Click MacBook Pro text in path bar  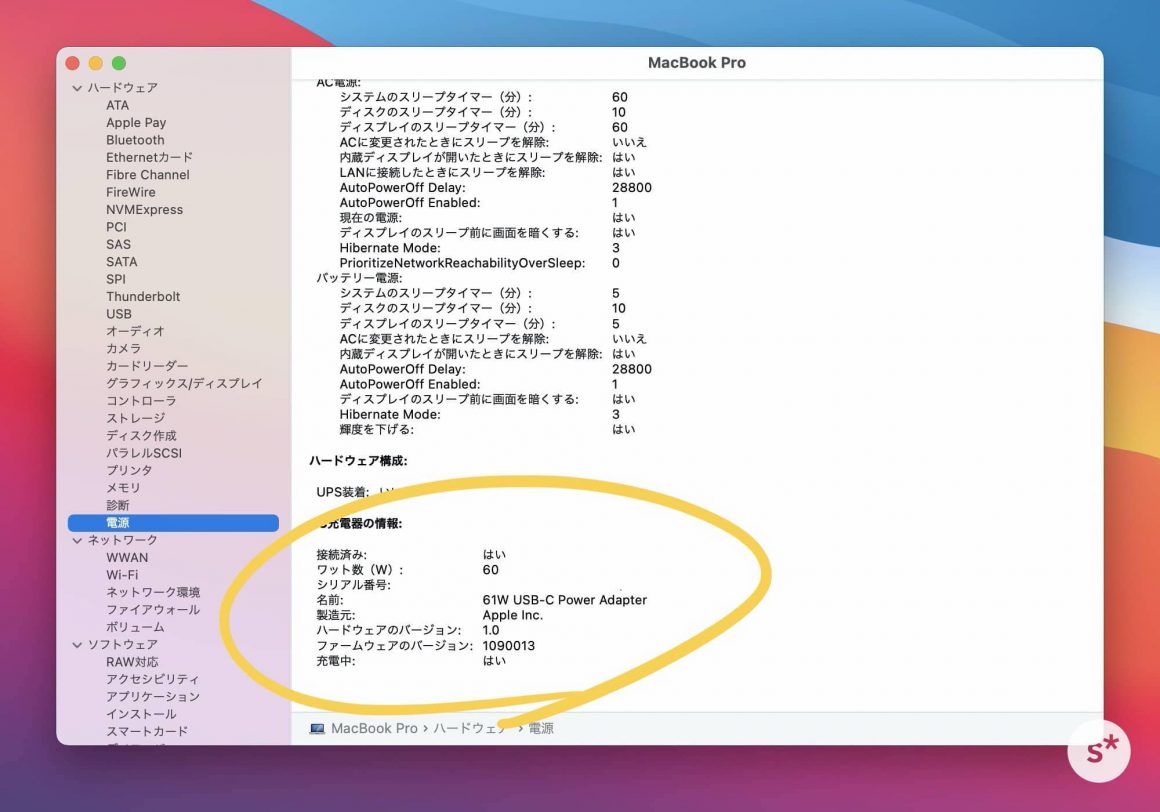(x=374, y=729)
